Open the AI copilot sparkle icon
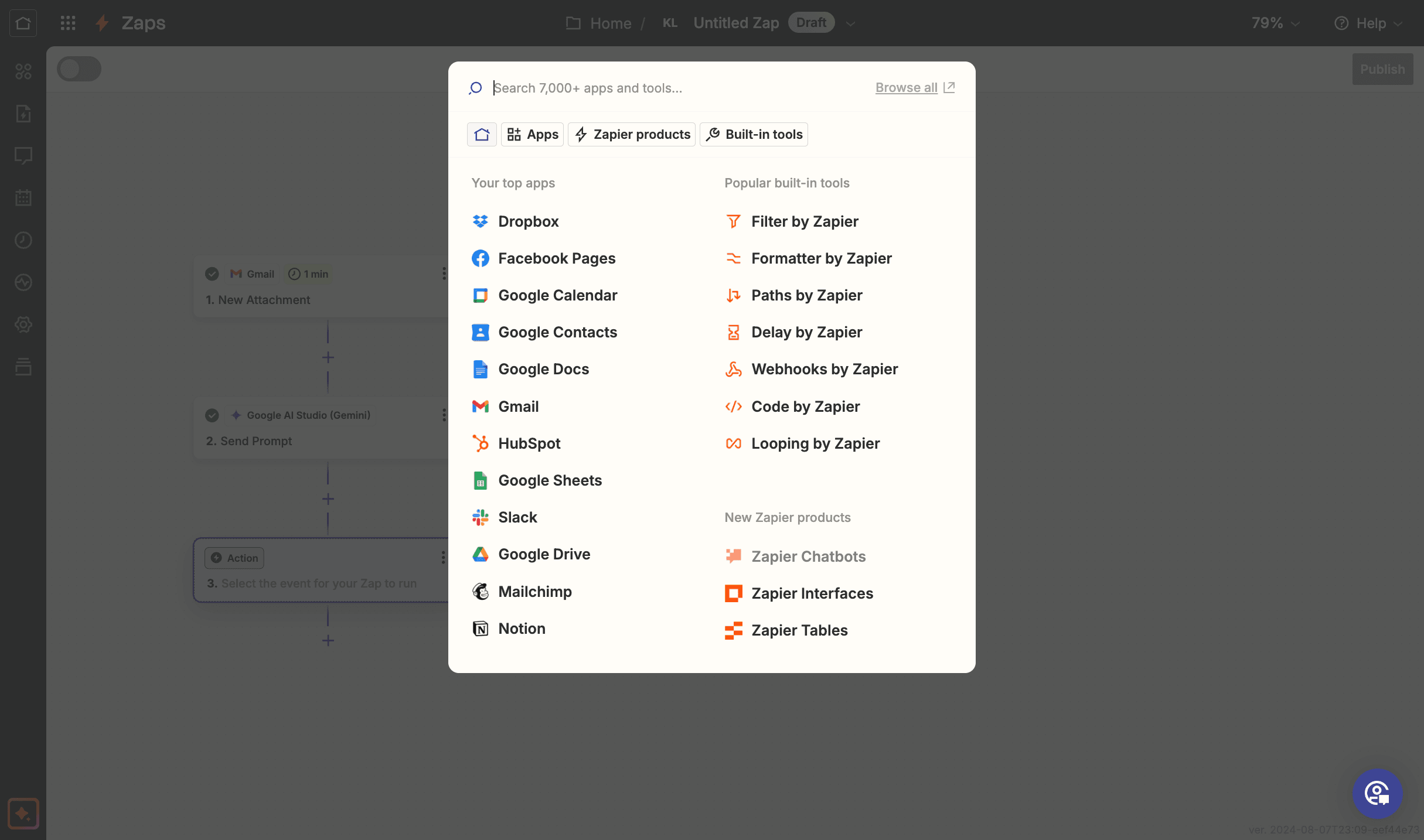Viewport: 1424px width, 840px height. coord(23,814)
